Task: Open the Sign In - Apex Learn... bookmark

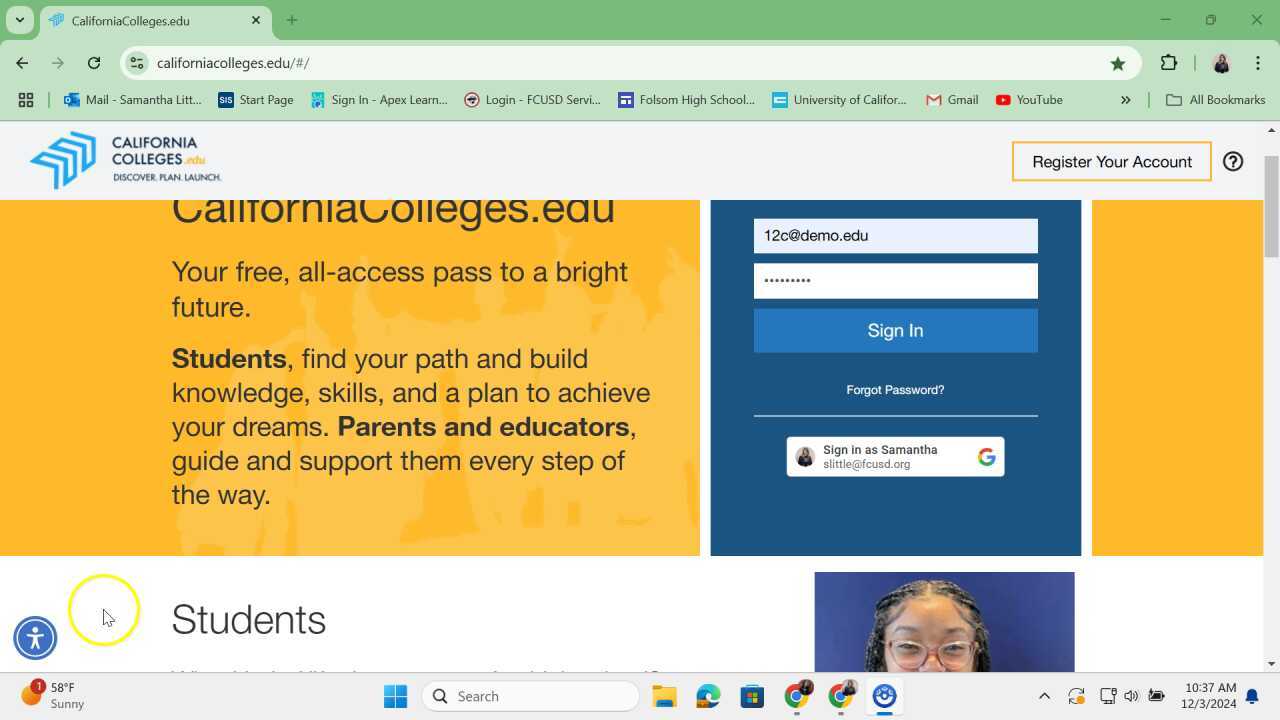Action: [x=379, y=100]
